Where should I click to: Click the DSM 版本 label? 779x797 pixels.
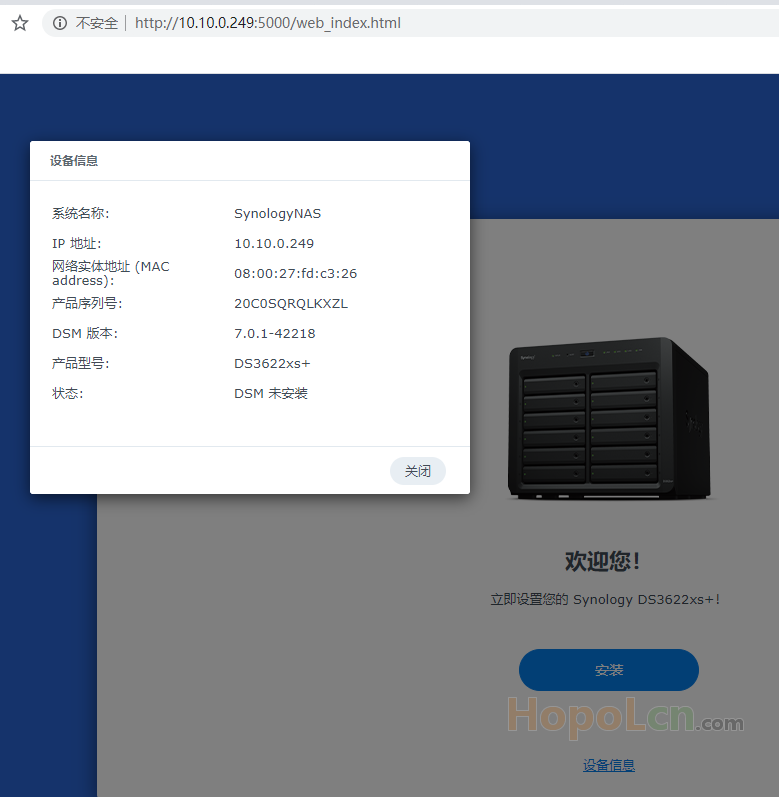(x=85, y=333)
